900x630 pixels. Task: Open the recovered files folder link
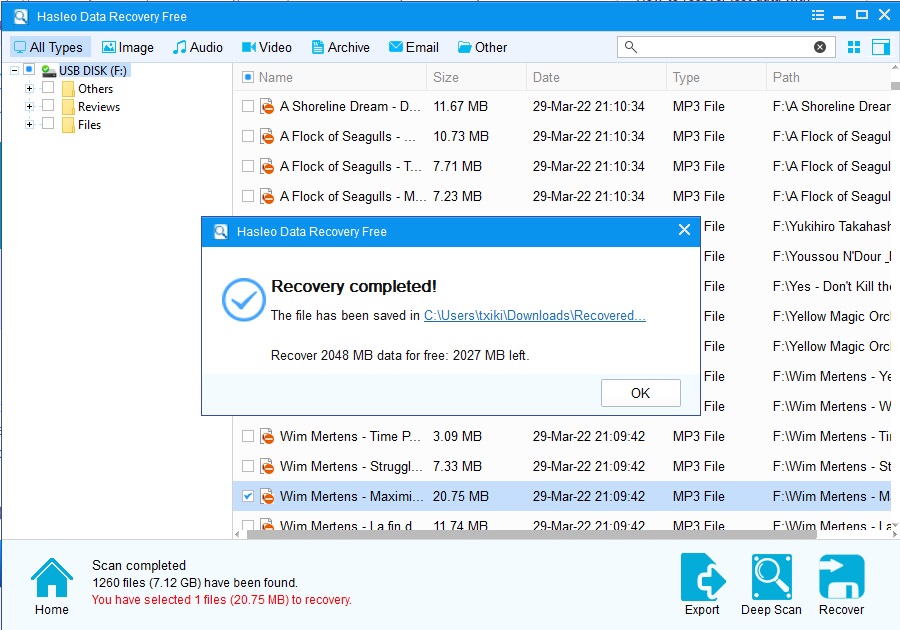[534, 316]
